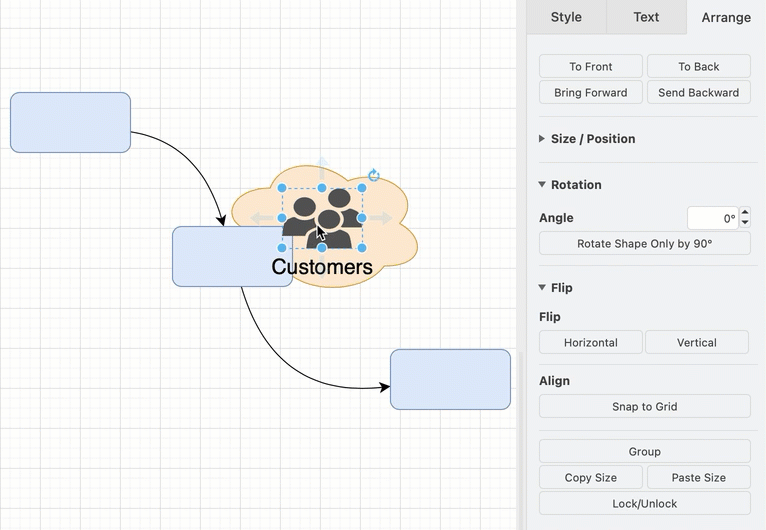This screenshot has height=530, width=766.
Task: Switch to the Text tab
Action: pos(646,17)
